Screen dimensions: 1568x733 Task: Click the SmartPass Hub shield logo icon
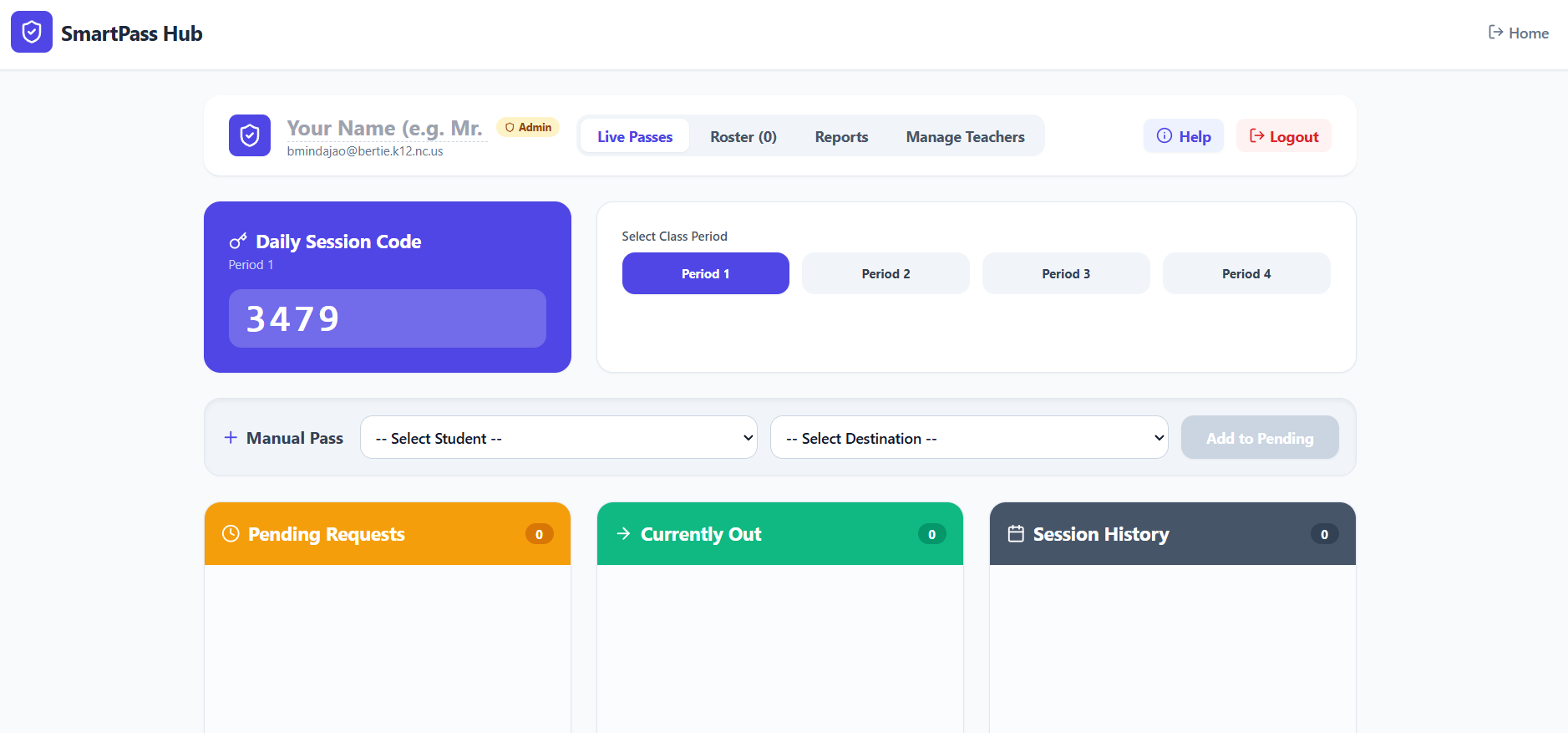[32, 32]
